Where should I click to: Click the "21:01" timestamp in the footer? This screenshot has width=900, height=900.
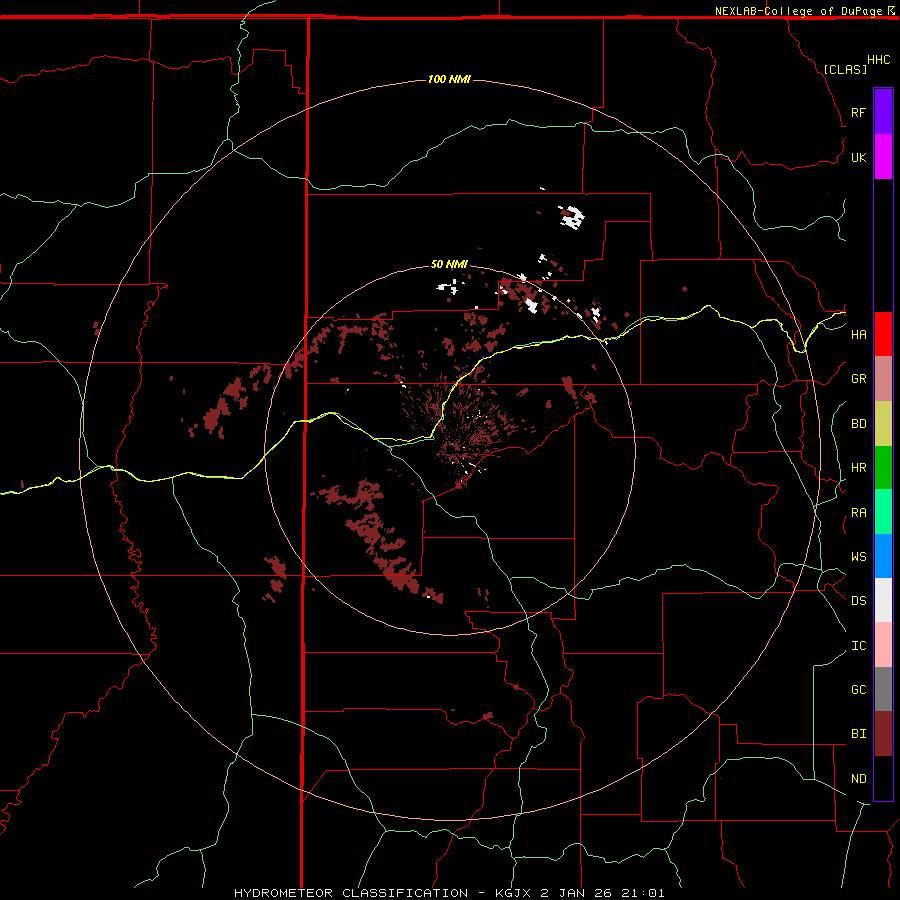(x=641, y=893)
